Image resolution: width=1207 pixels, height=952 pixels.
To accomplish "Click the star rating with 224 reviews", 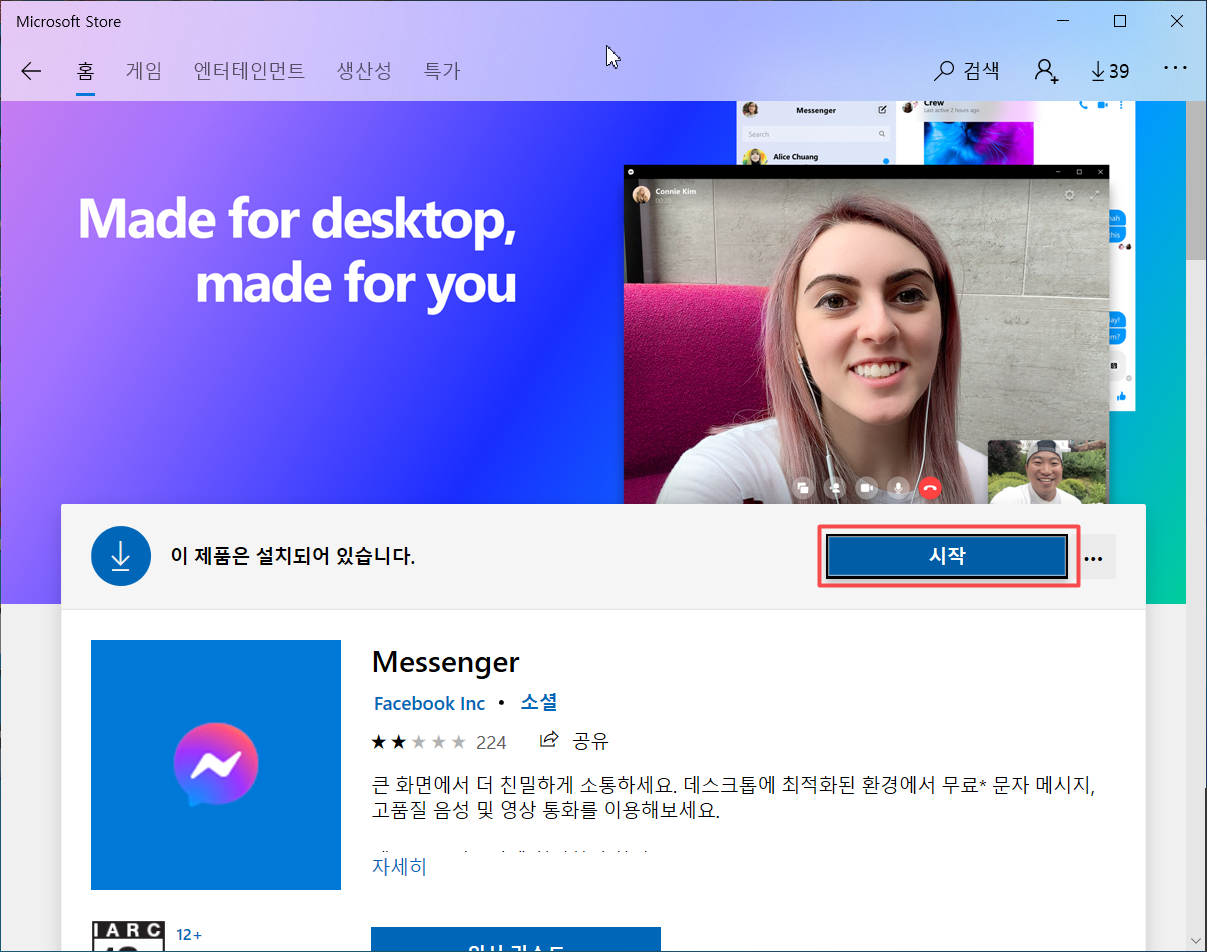I will (x=438, y=742).
